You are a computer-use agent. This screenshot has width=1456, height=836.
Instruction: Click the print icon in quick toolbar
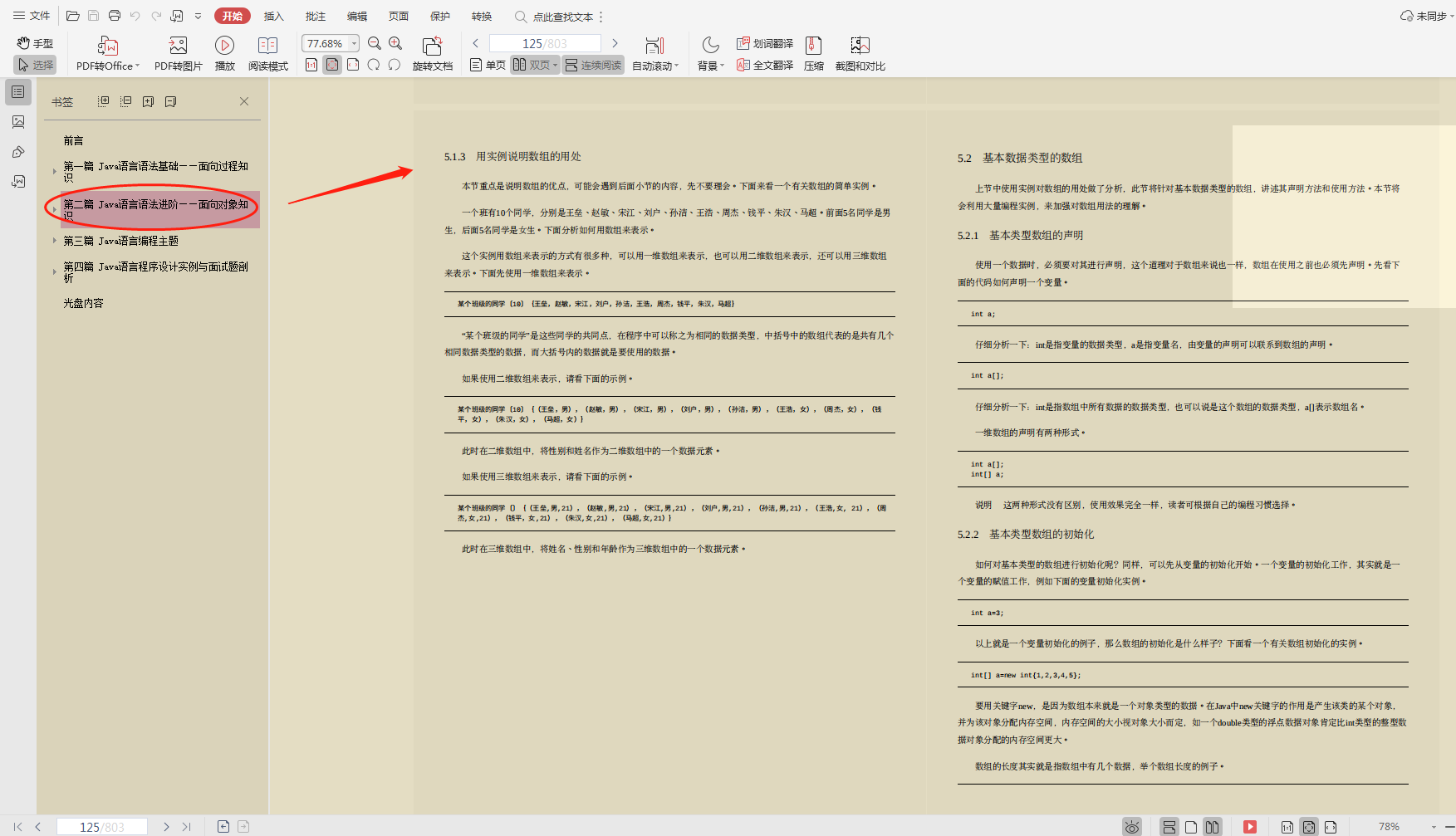point(115,16)
